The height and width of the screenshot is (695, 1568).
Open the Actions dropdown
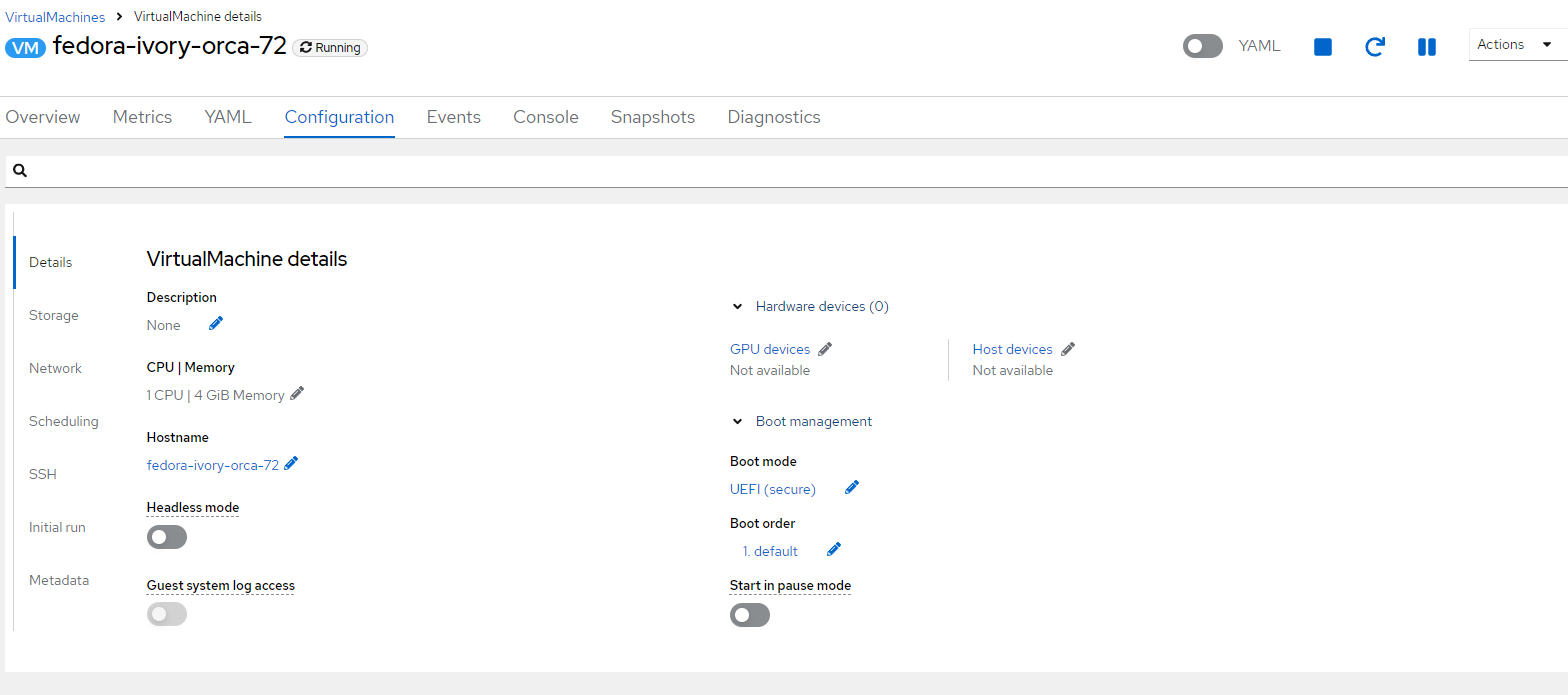(1518, 45)
